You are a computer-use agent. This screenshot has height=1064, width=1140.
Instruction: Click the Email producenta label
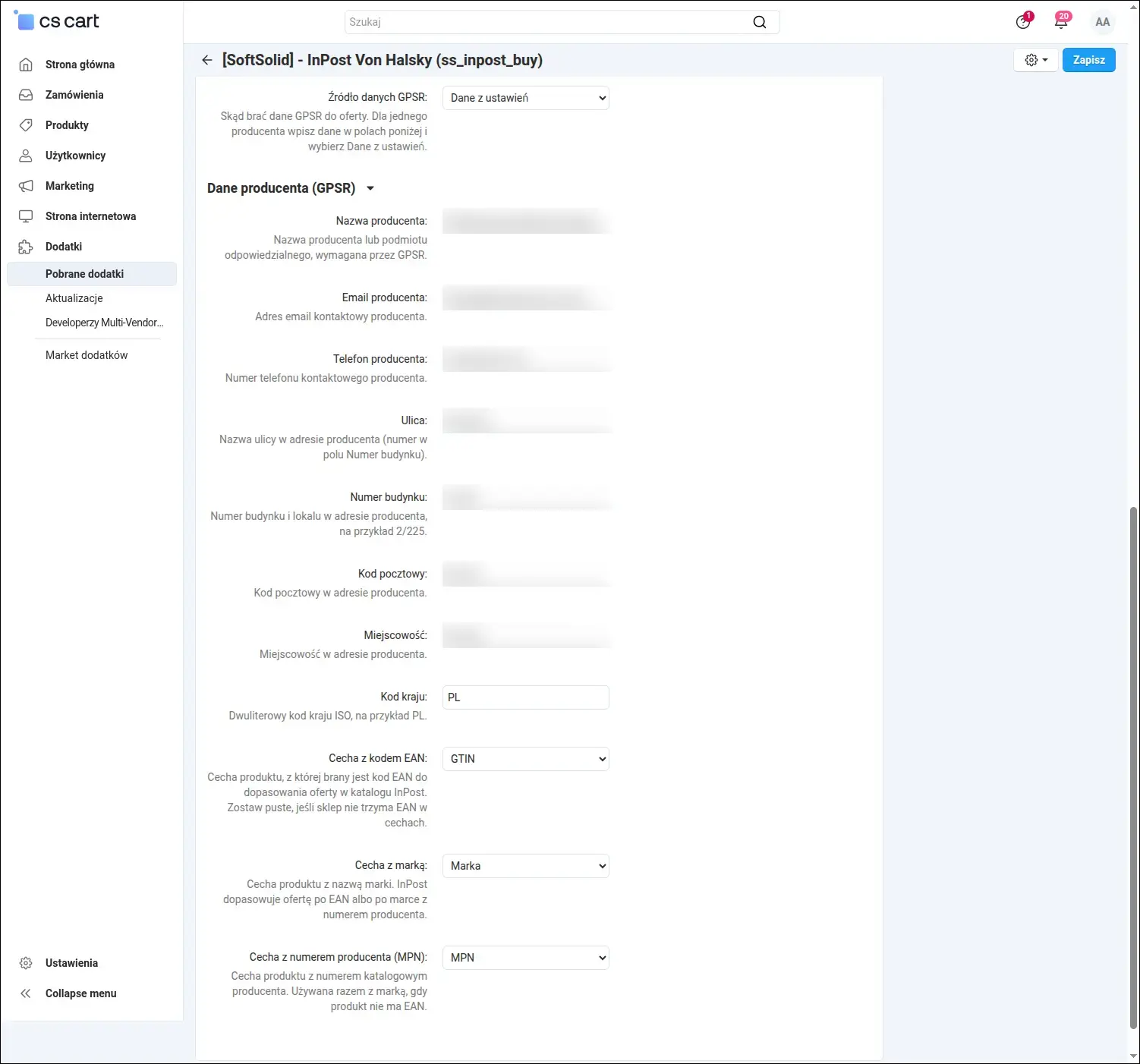tap(385, 297)
